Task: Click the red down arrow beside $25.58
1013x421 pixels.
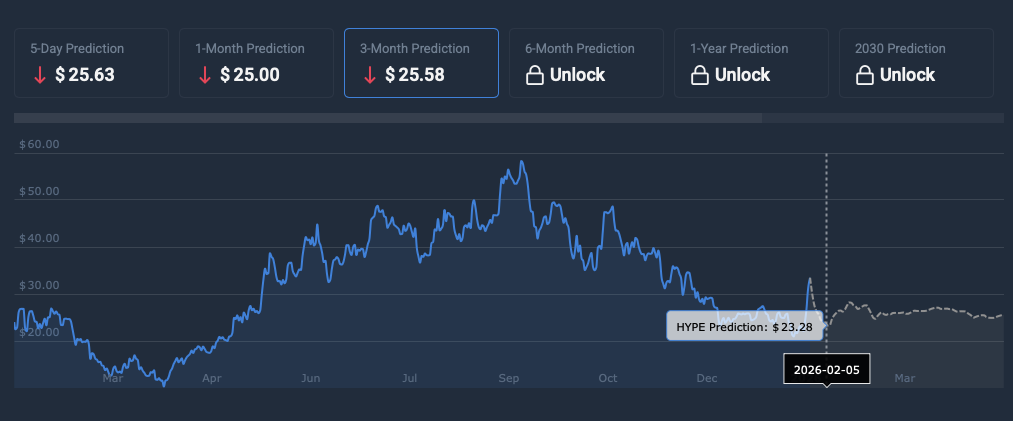Action: 370,75
